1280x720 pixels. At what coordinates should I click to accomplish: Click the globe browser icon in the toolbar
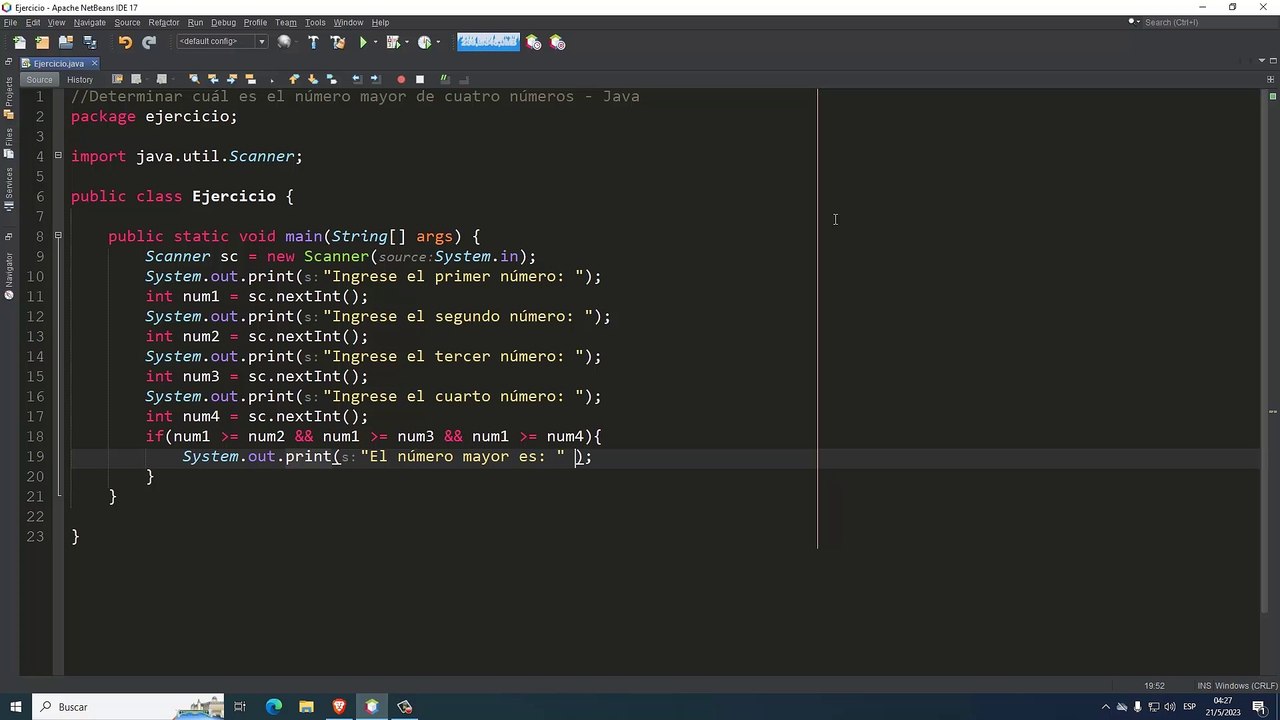(x=284, y=42)
